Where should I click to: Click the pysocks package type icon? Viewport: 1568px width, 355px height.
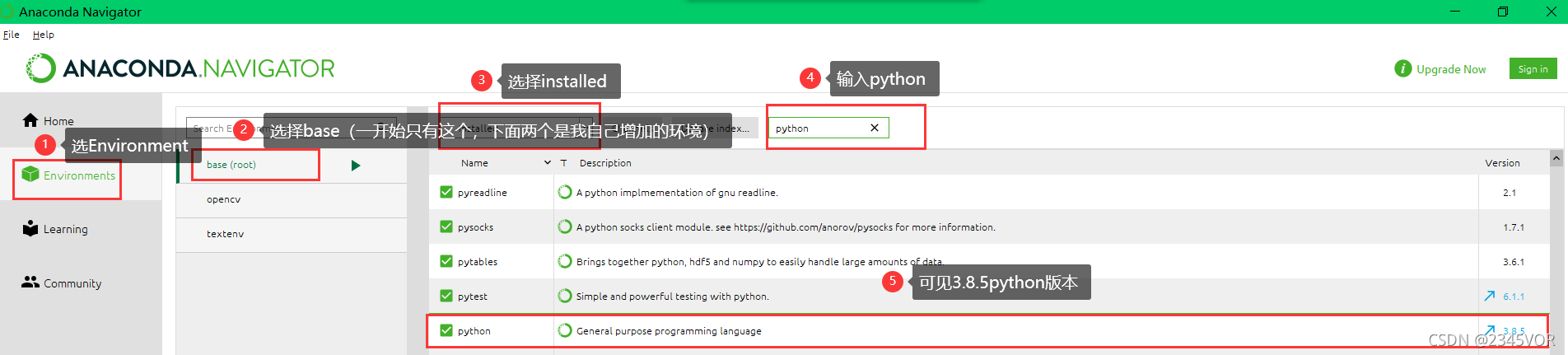point(565,227)
